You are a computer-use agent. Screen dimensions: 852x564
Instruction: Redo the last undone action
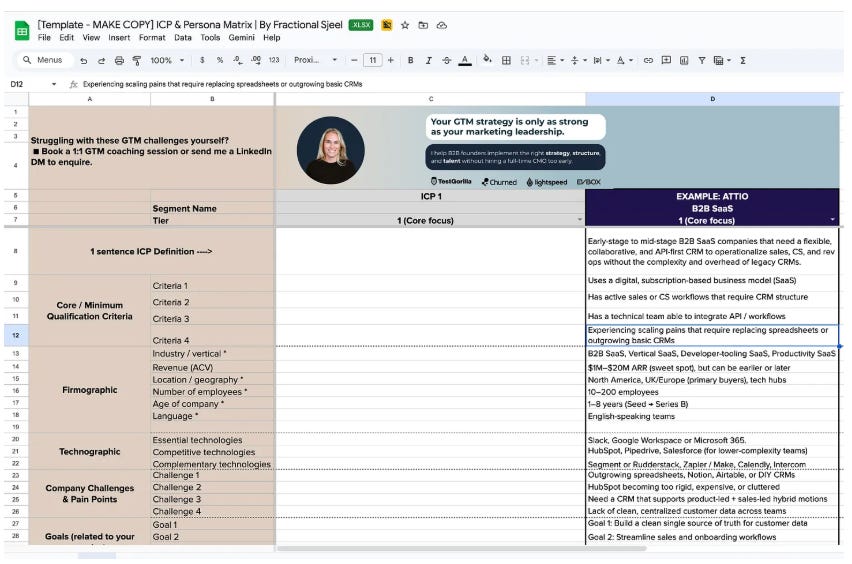coord(101,60)
